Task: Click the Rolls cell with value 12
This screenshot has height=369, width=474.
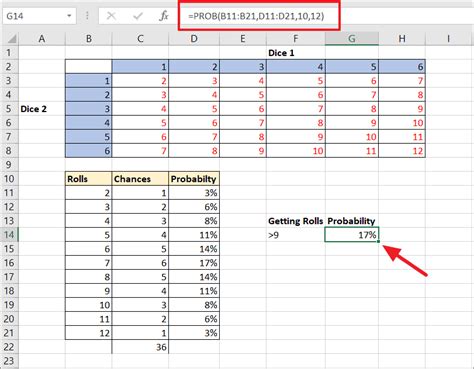Action: (x=89, y=333)
